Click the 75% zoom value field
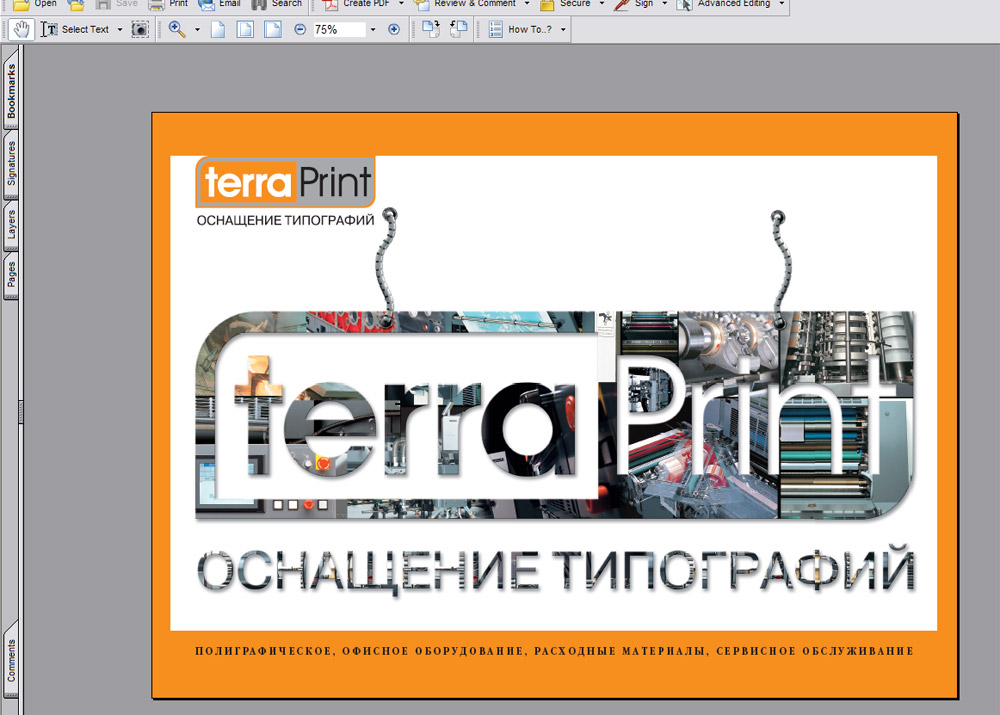The width and height of the screenshot is (1000, 715). pyautogui.click(x=339, y=29)
